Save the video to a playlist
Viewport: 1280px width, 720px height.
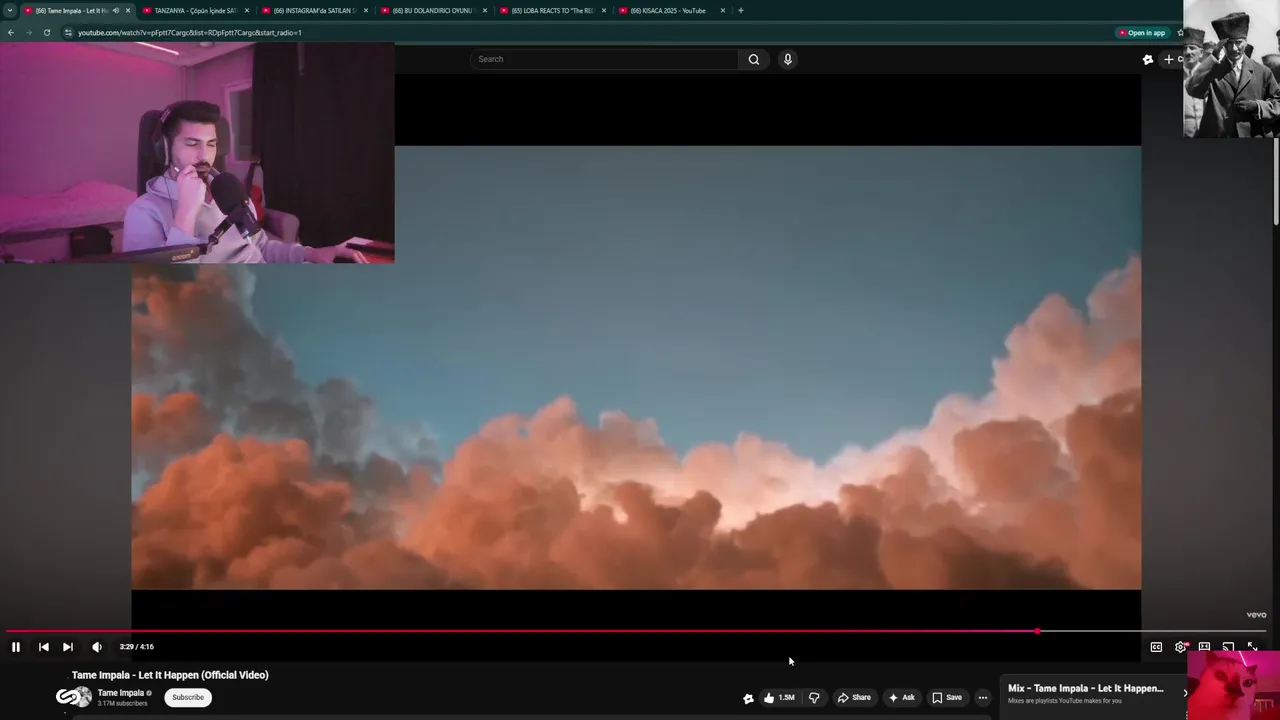click(x=946, y=698)
